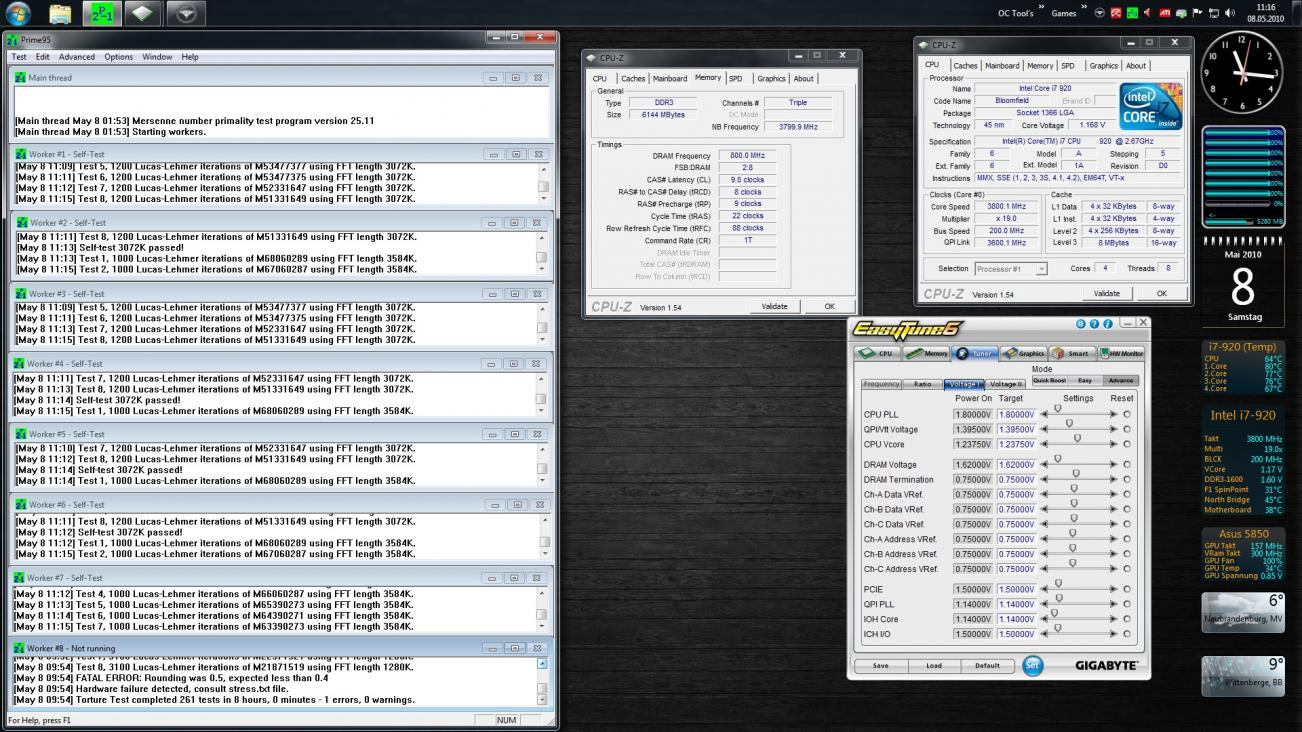Click Default in EasyTune6

tap(987, 665)
